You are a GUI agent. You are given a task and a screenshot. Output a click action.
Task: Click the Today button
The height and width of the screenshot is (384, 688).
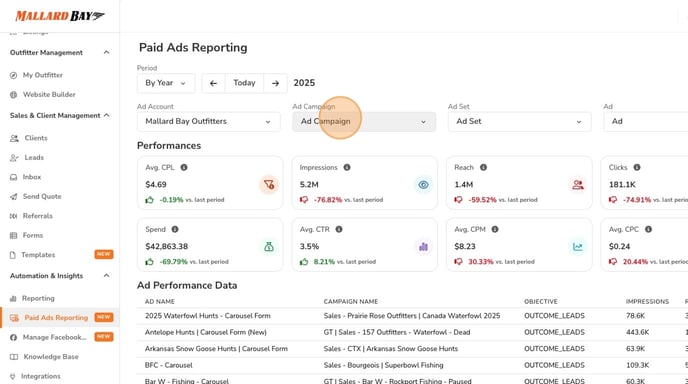(244, 83)
